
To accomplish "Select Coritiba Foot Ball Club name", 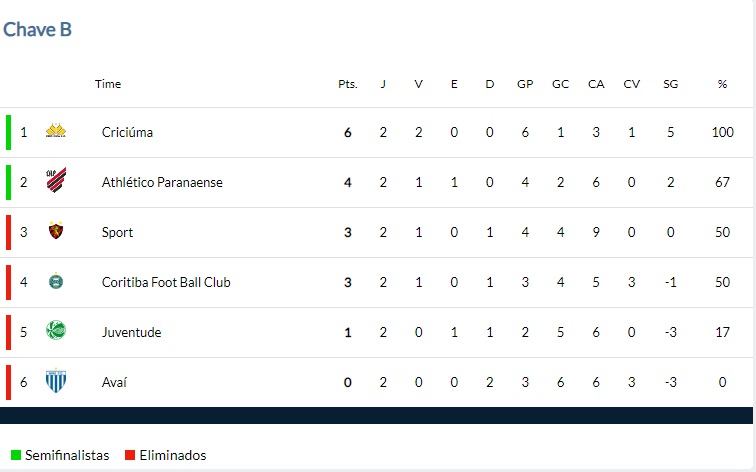I will 166,282.
